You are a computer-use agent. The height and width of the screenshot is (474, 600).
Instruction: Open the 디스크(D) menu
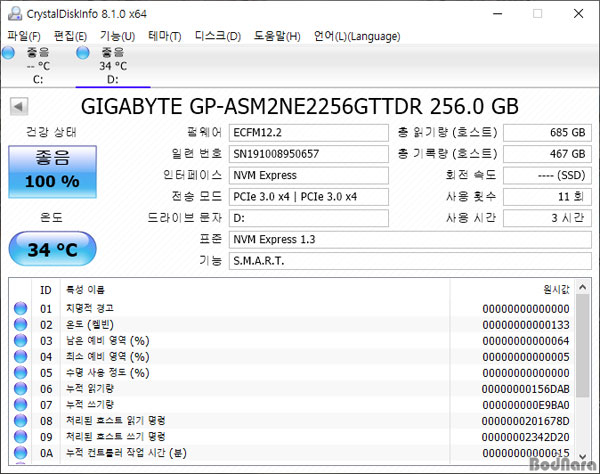(217, 37)
